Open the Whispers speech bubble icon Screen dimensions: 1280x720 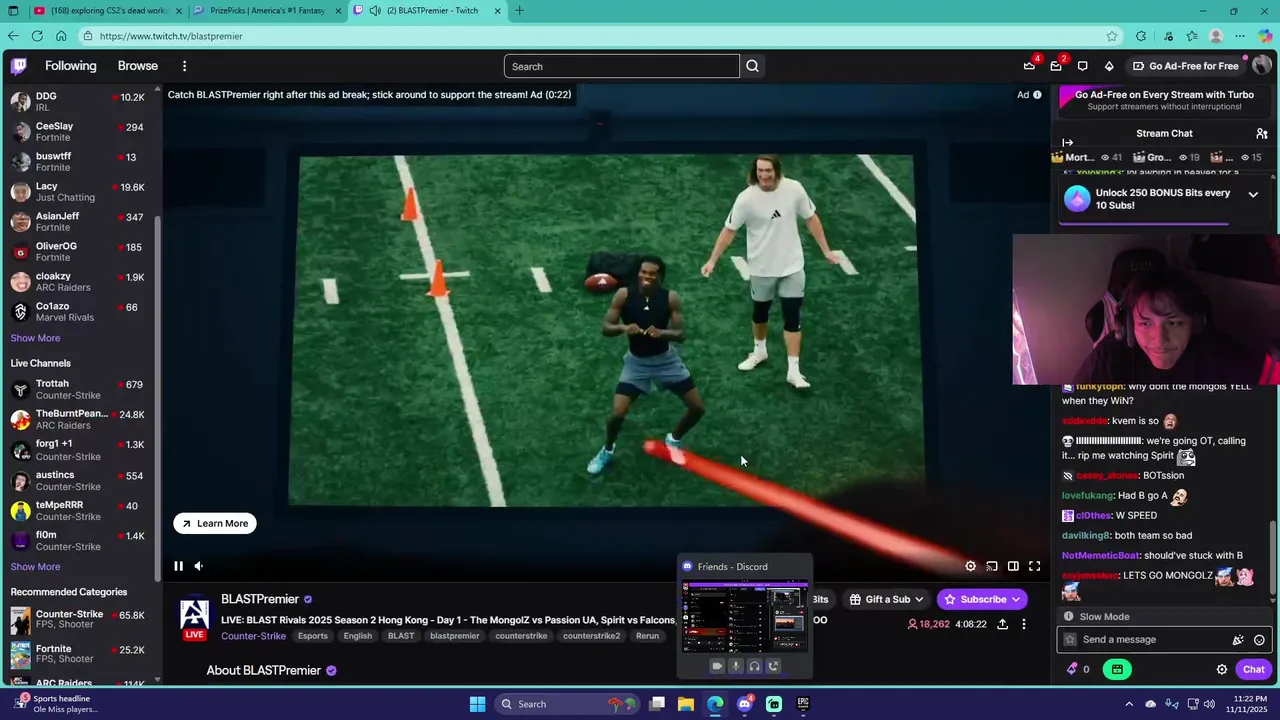(x=1082, y=66)
